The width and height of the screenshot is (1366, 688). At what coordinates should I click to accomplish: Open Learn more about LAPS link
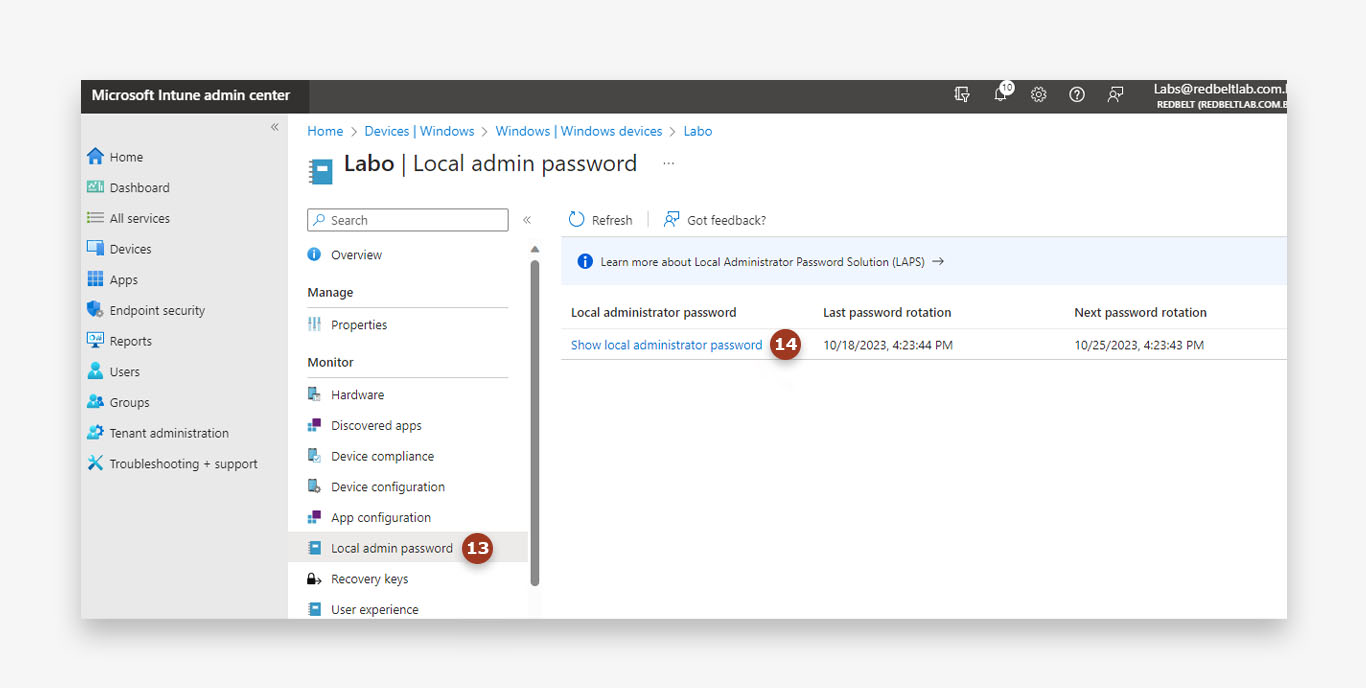(772, 262)
